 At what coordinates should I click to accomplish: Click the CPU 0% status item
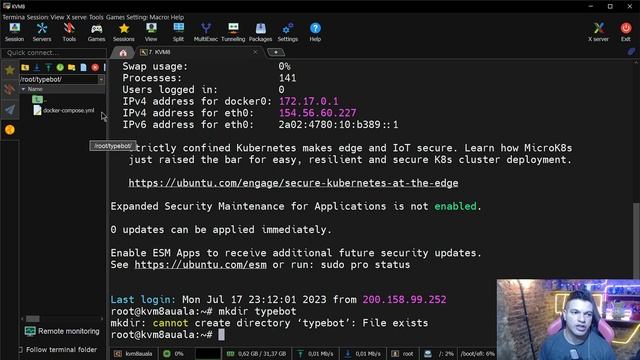pos(174,353)
